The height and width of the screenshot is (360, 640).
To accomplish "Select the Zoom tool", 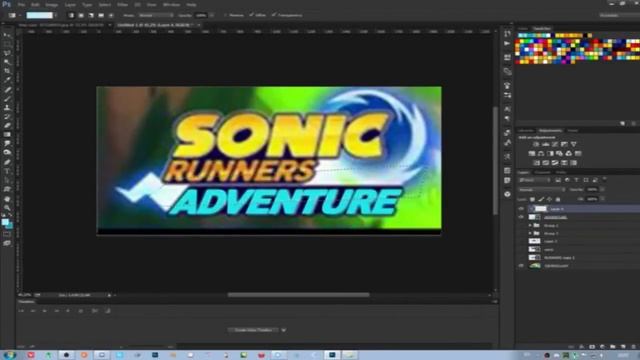I will pyautogui.click(x=7, y=208).
